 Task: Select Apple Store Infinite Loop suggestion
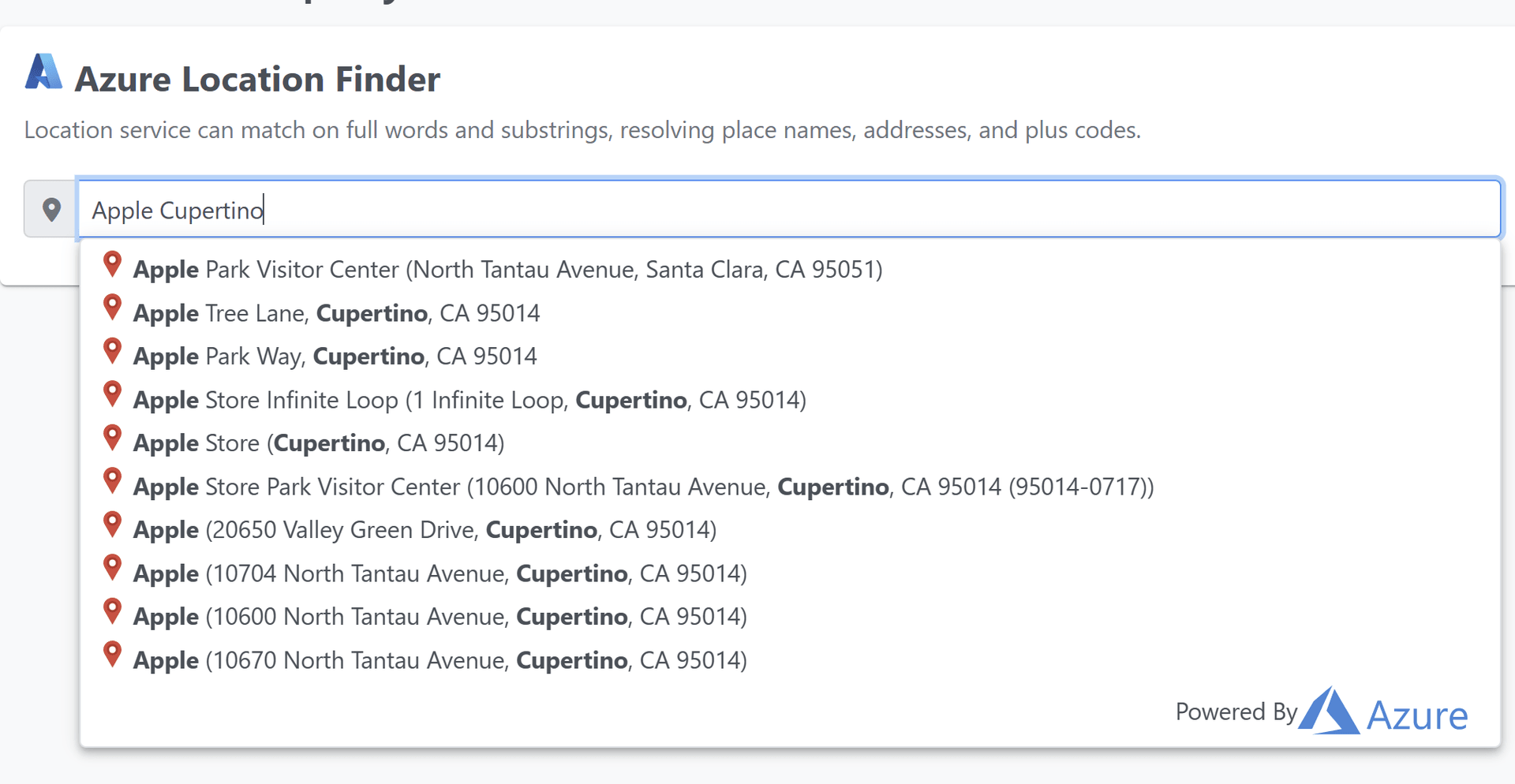[x=469, y=400]
